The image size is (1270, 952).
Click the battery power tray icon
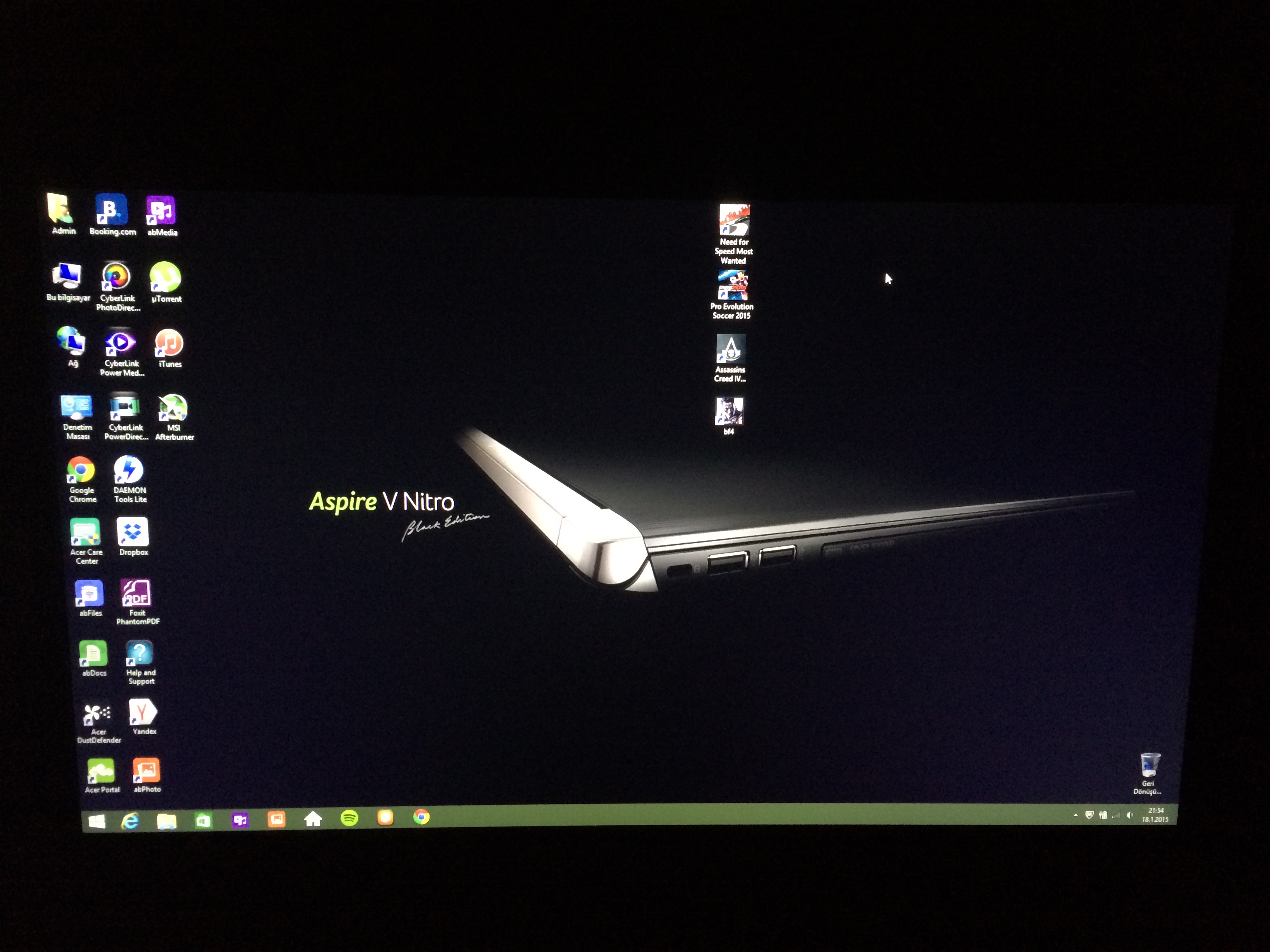coord(1102,815)
